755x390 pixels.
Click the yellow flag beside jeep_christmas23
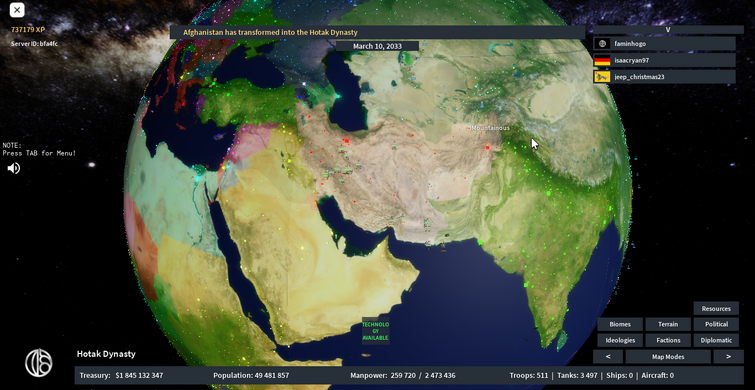[602, 77]
